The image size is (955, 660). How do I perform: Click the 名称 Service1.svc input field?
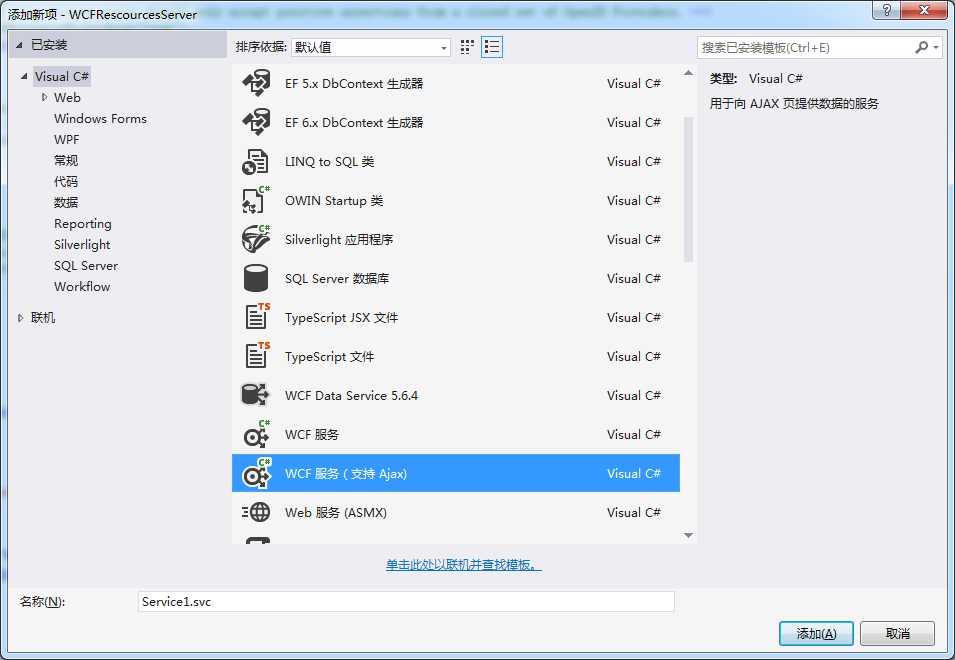[406, 602]
